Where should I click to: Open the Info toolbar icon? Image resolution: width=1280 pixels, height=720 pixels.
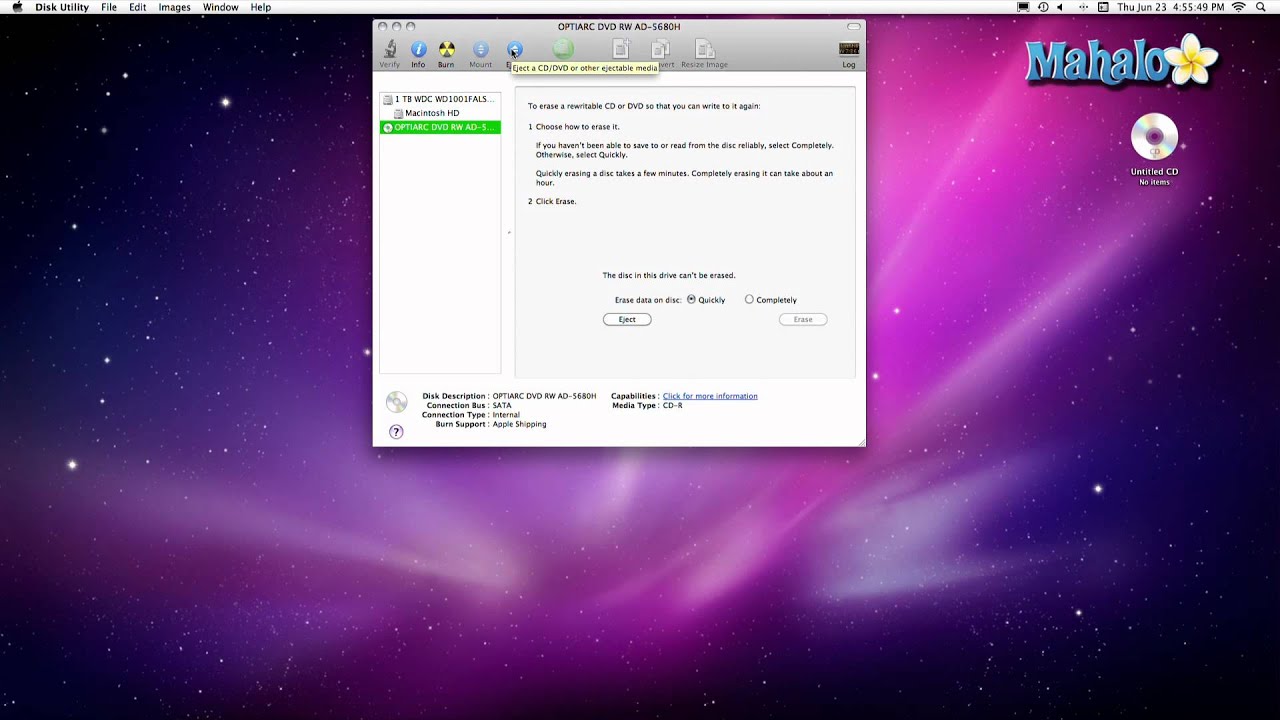[418, 50]
